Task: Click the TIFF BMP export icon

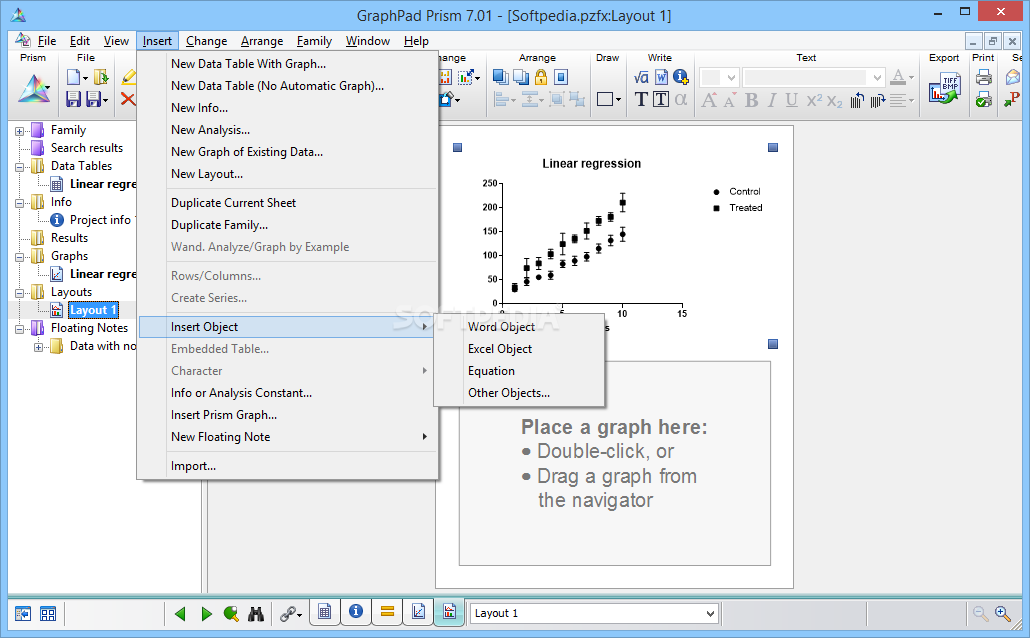Action: click(x=945, y=89)
